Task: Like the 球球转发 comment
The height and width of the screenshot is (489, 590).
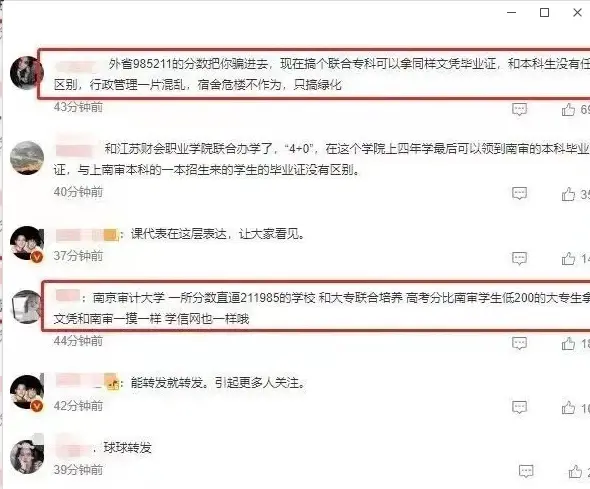Action: [575, 471]
